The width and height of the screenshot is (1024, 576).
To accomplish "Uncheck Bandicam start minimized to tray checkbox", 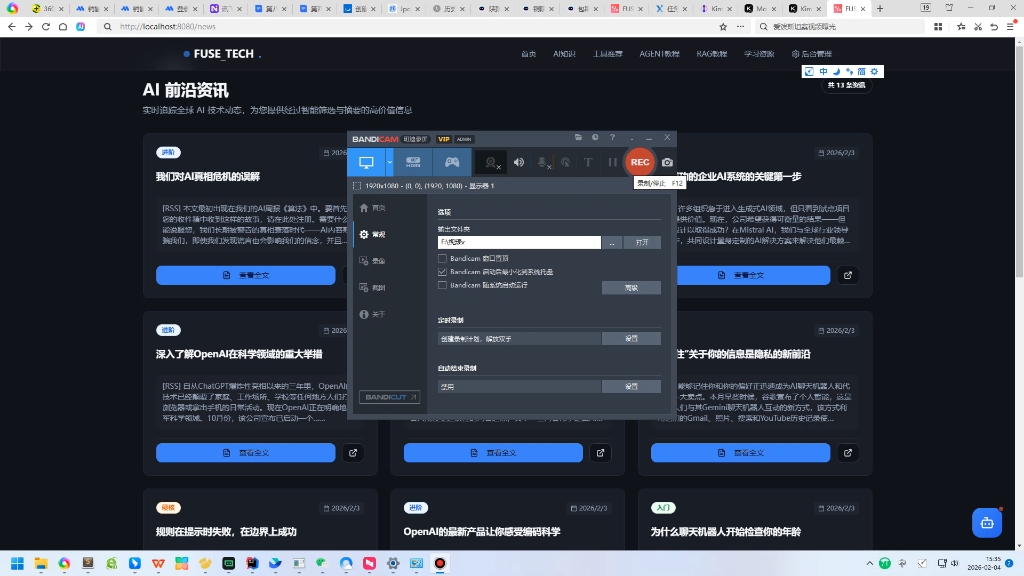I will click(x=442, y=272).
